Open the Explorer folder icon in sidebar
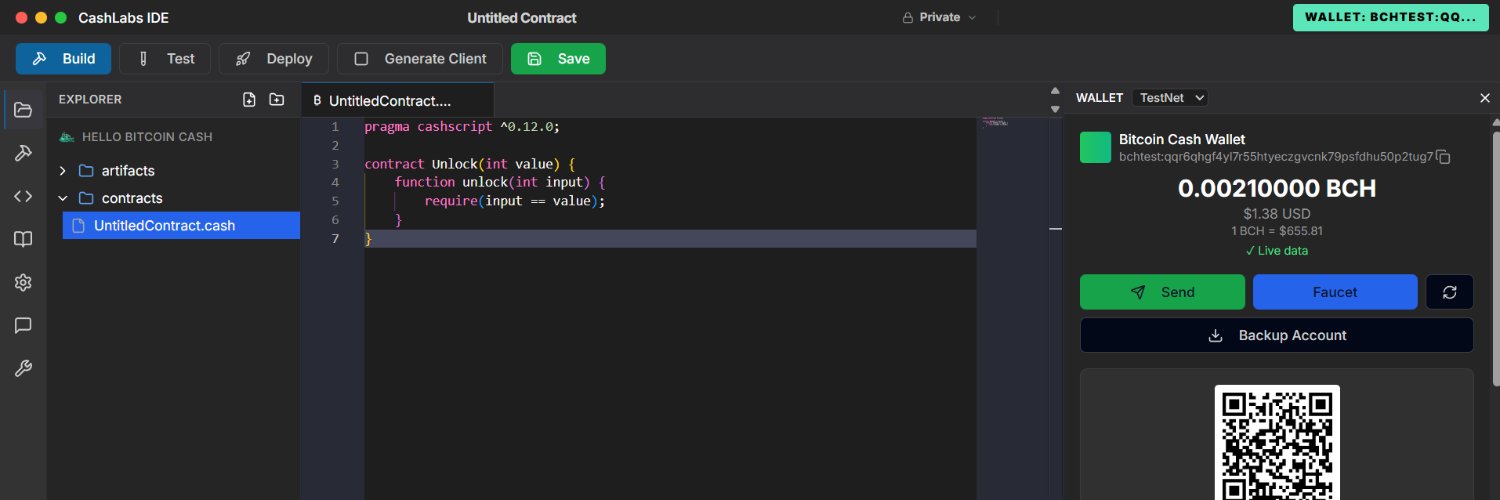This screenshot has height=500, width=1500. tap(23, 110)
